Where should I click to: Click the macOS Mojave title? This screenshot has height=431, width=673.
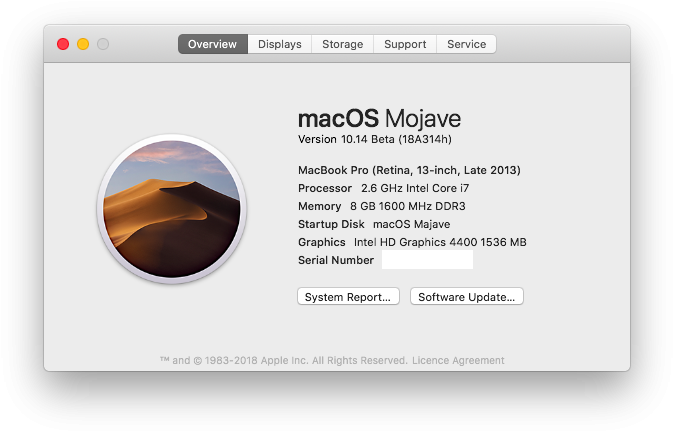(x=379, y=118)
